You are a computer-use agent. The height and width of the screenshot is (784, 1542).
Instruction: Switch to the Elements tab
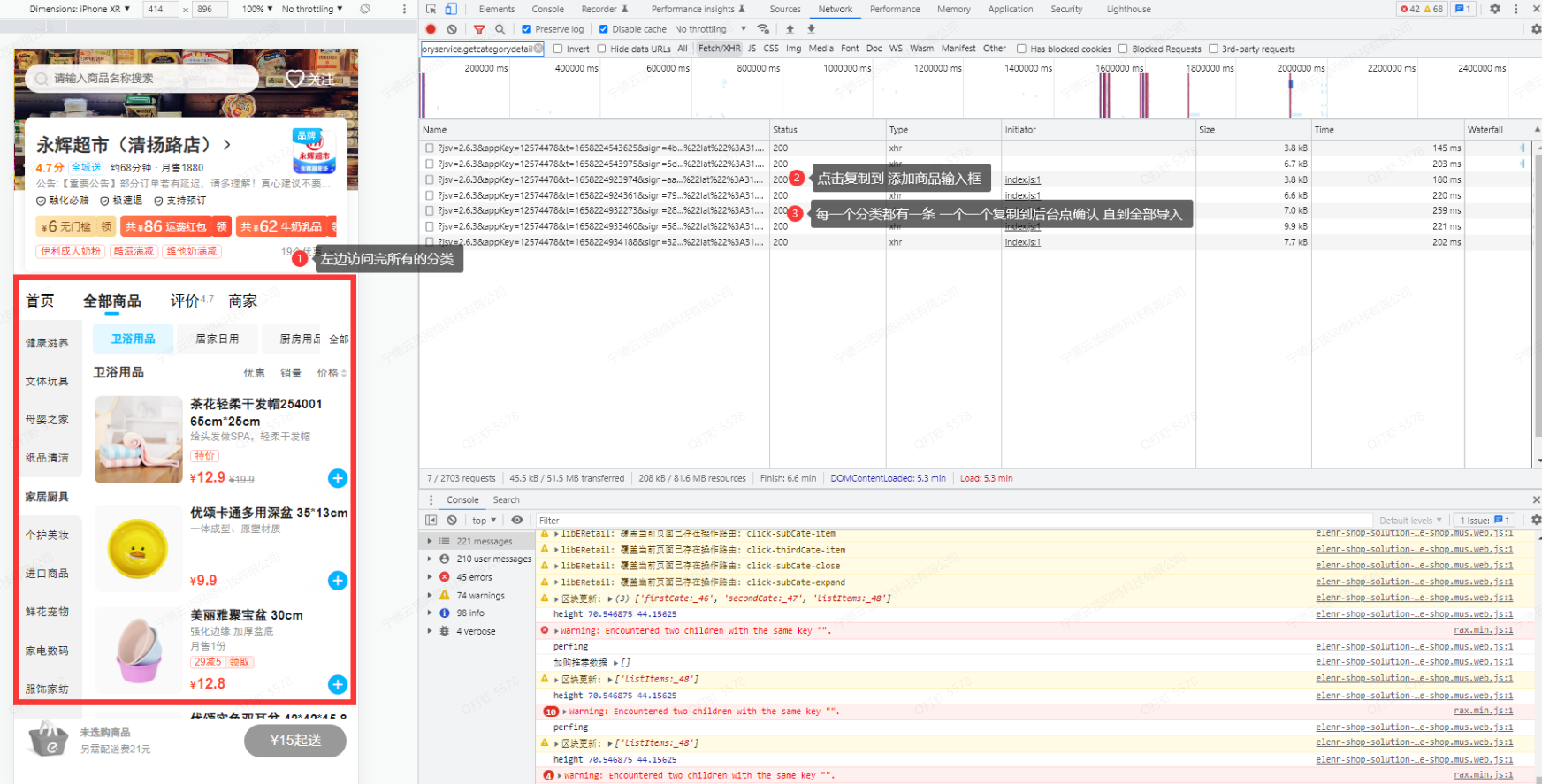[x=497, y=9]
